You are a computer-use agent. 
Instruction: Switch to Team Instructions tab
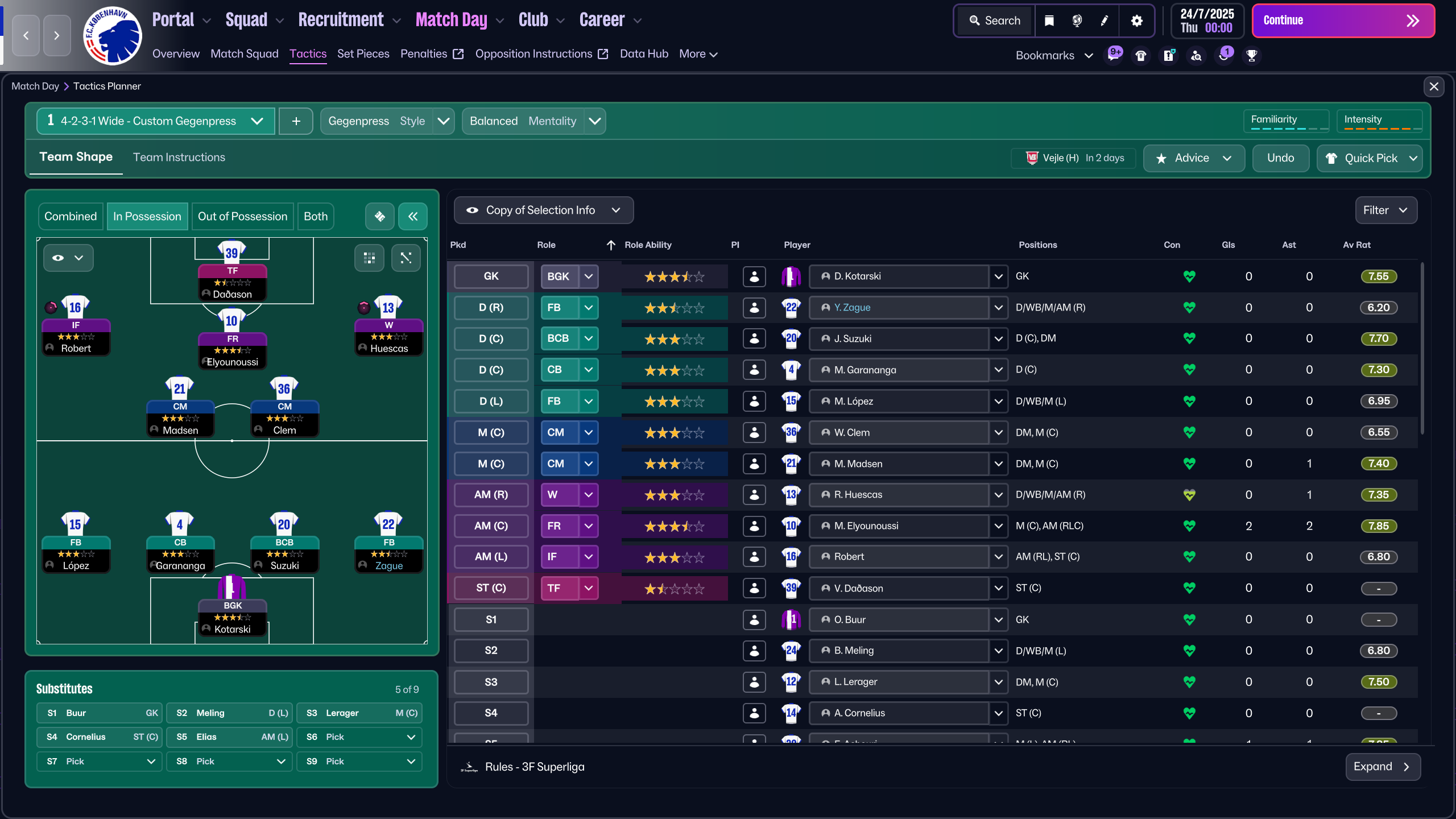click(179, 158)
